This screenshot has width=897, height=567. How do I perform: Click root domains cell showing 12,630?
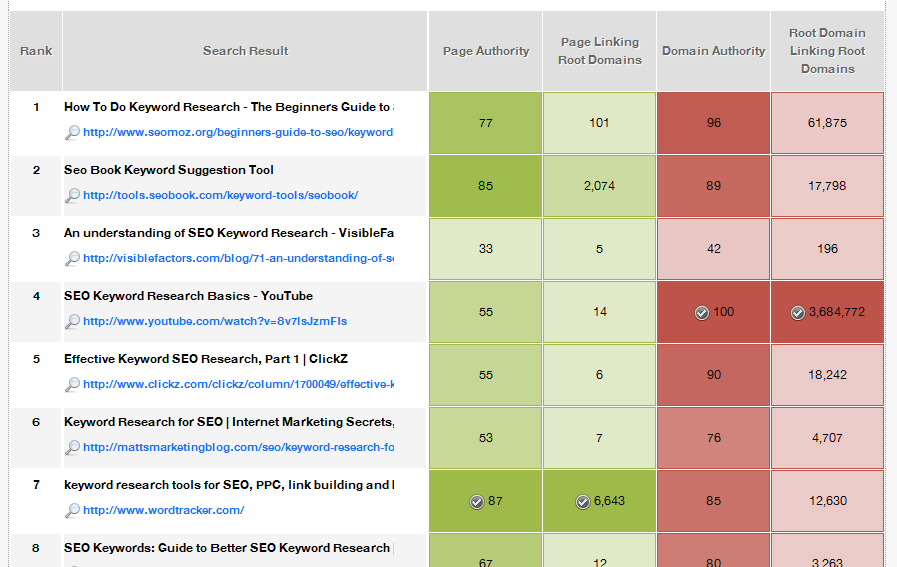tap(827, 501)
